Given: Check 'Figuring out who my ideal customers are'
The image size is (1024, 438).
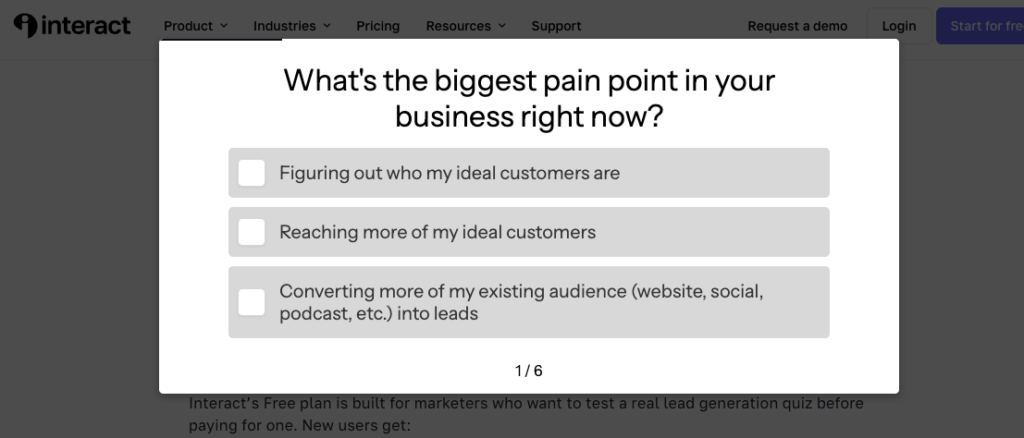Looking at the screenshot, I should click(251, 173).
